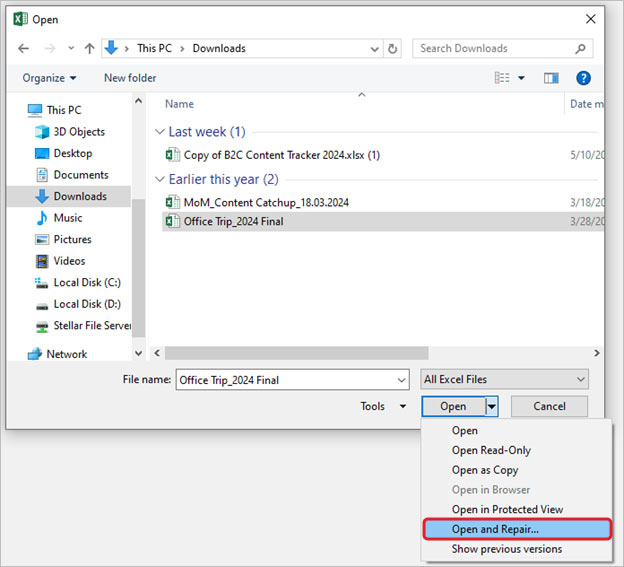Collapse the Last week group
624x567 pixels.
pyautogui.click(x=160, y=131)
